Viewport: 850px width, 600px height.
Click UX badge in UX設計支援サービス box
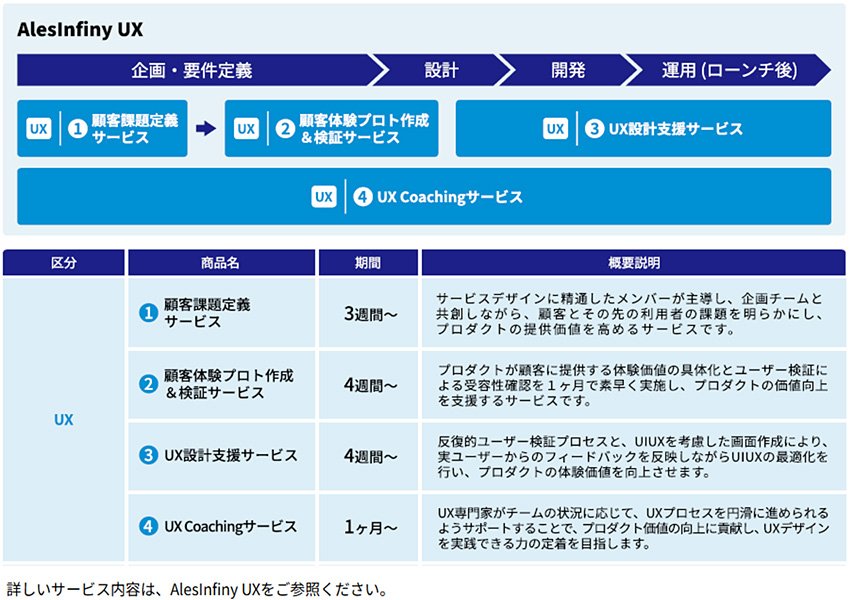(555, 129)
